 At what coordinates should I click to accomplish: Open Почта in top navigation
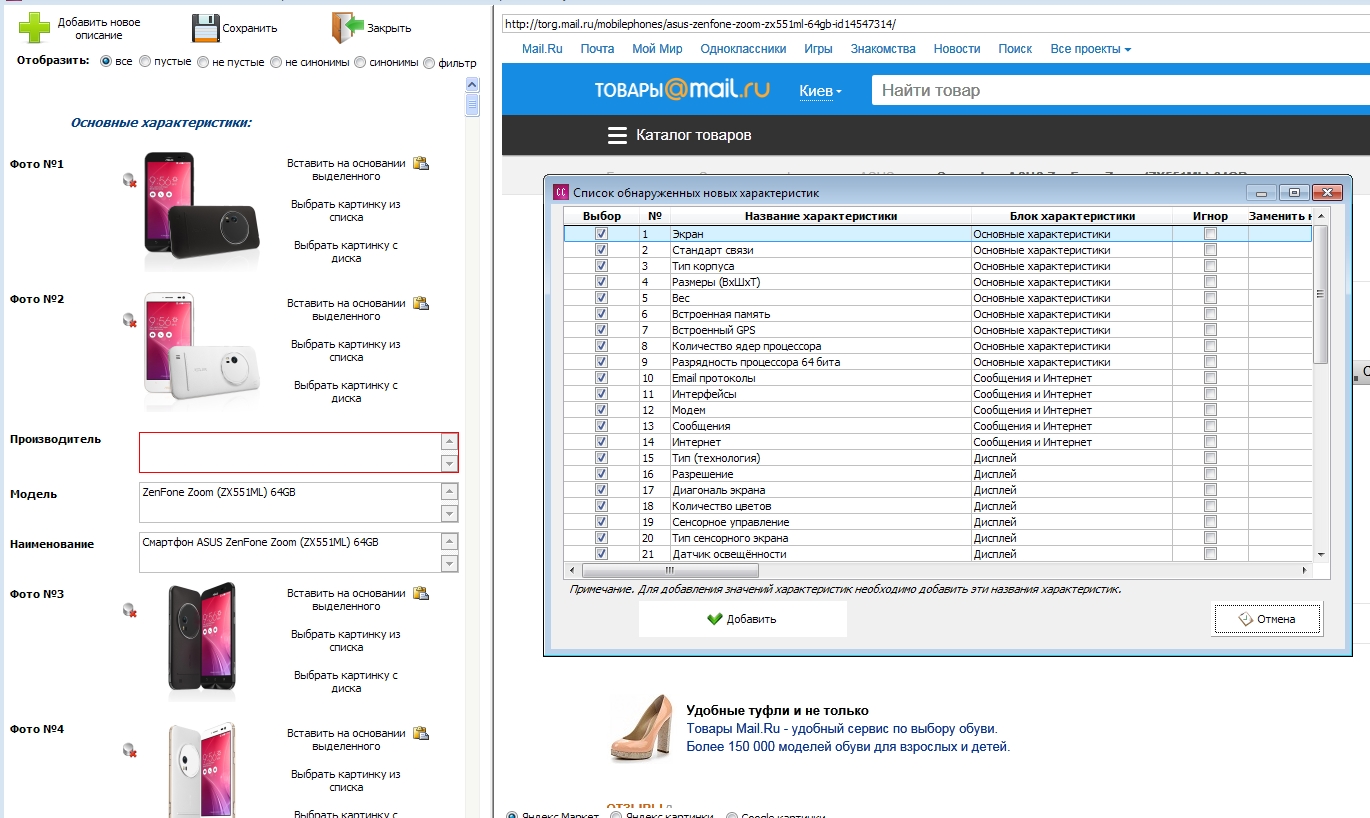coord(597,49)
